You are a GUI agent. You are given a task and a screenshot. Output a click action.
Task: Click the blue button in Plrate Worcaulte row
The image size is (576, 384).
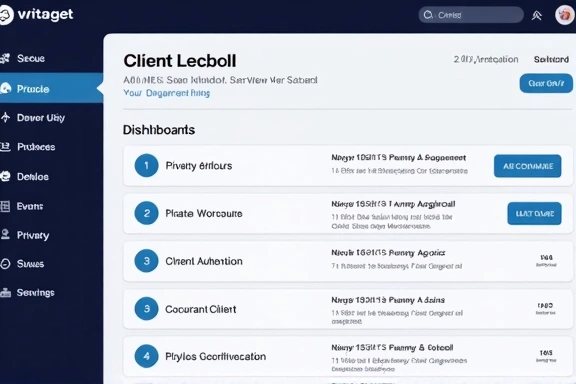click(534, 213)
